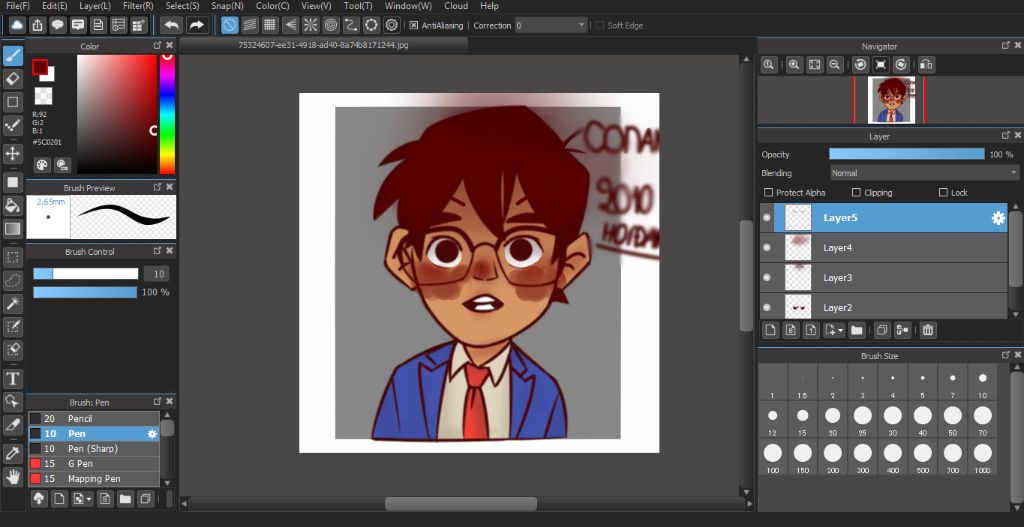Image resolution: width=1024 pixels, height=527 pixels.
Task: Select the Pencil brush
Action: coord(93,419)
